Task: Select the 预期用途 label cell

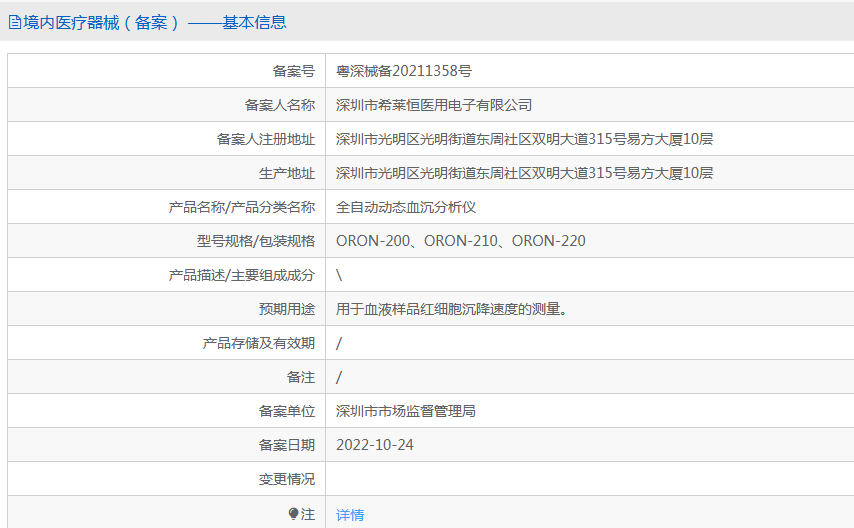Action: [167, 309]
